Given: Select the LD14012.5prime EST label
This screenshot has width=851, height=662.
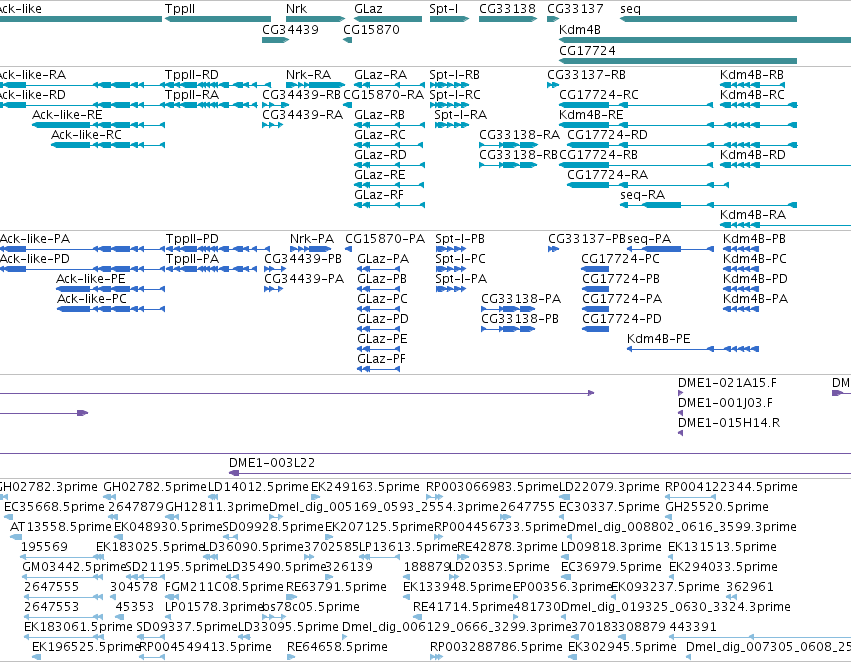Looking at the screenshot, I should pos(258,487).
